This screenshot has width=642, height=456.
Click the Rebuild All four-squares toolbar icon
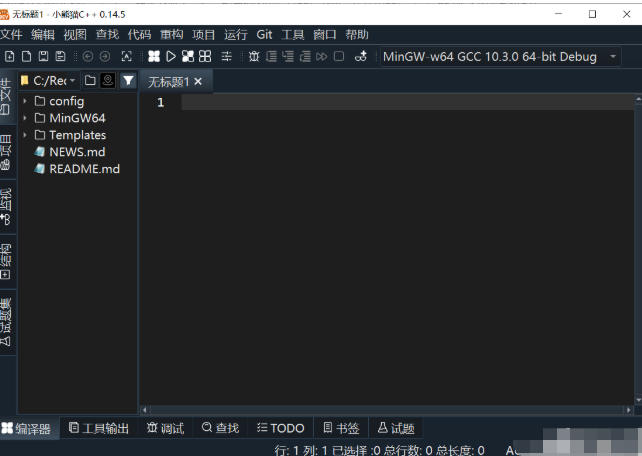[205, 57]
